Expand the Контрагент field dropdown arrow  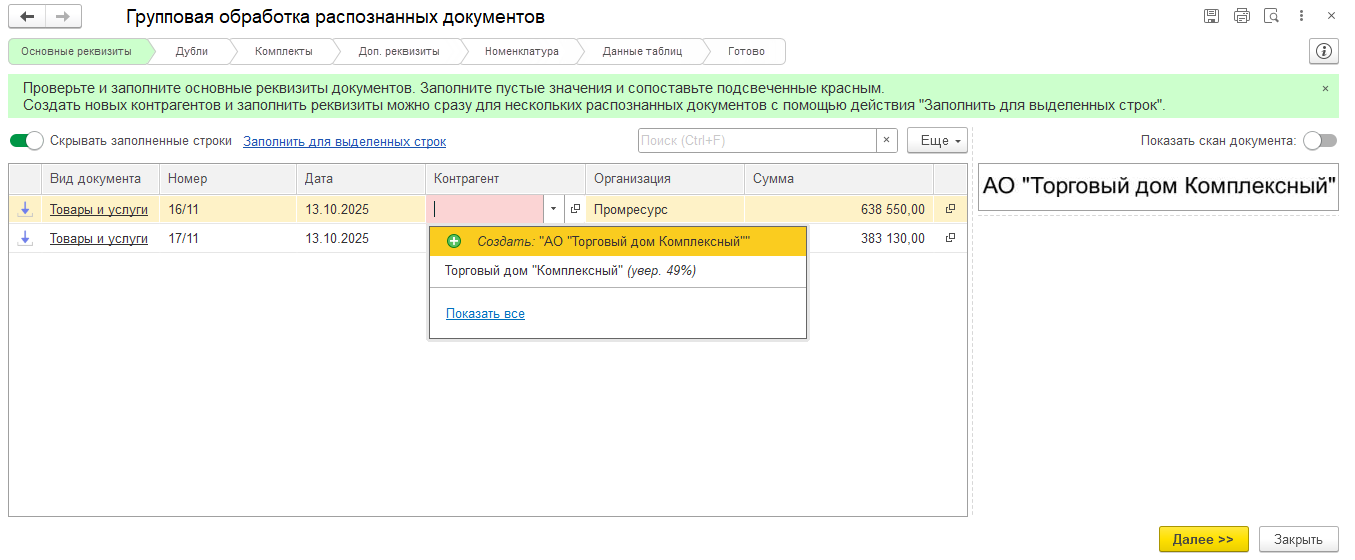point(554,209)
